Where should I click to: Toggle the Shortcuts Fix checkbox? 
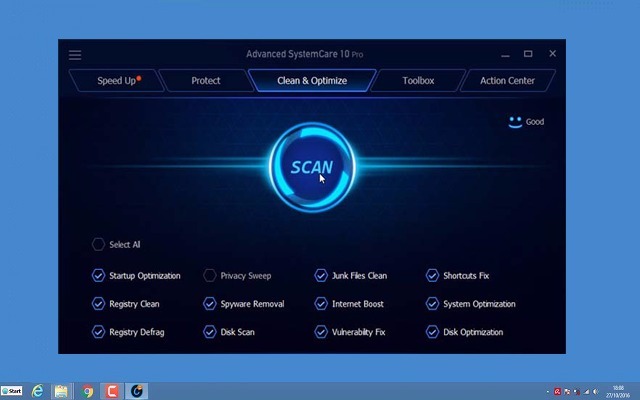432,276
